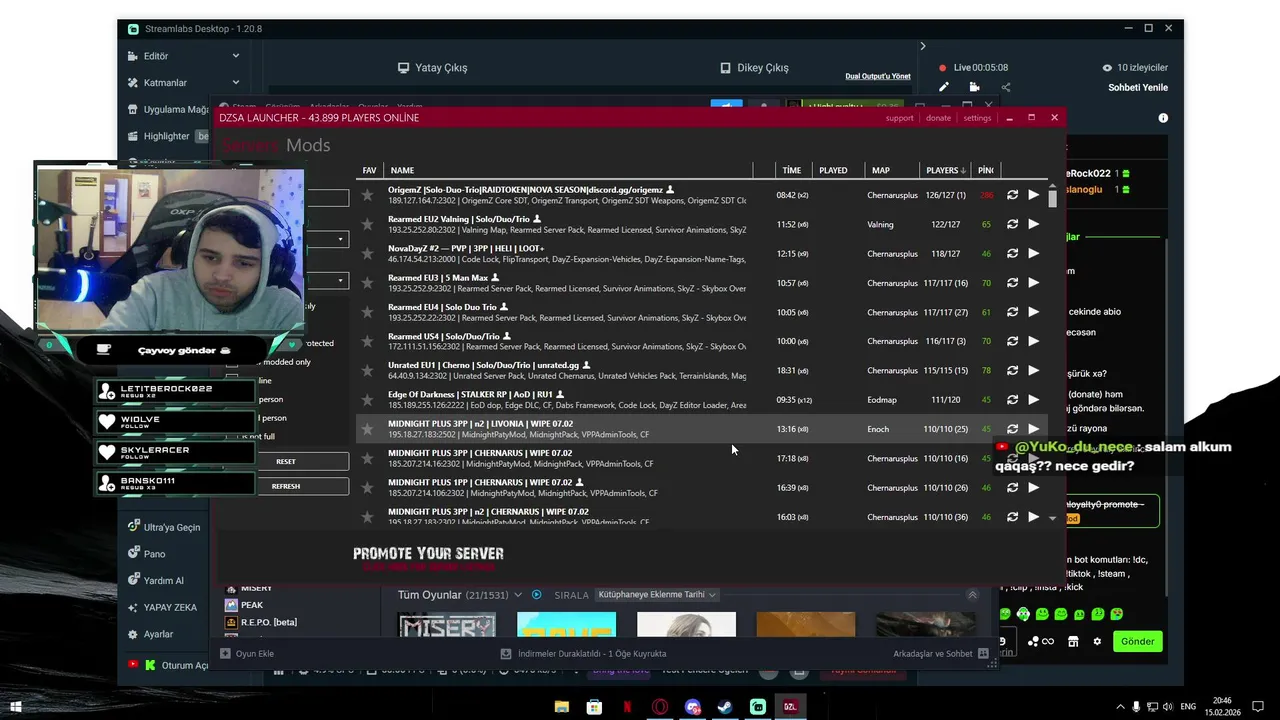The image size is (1280, 720).
Task: Refresh the MIDNIGHT PLUS 1PP CHERNARUS row
Action: click(x=1012, y=488)
